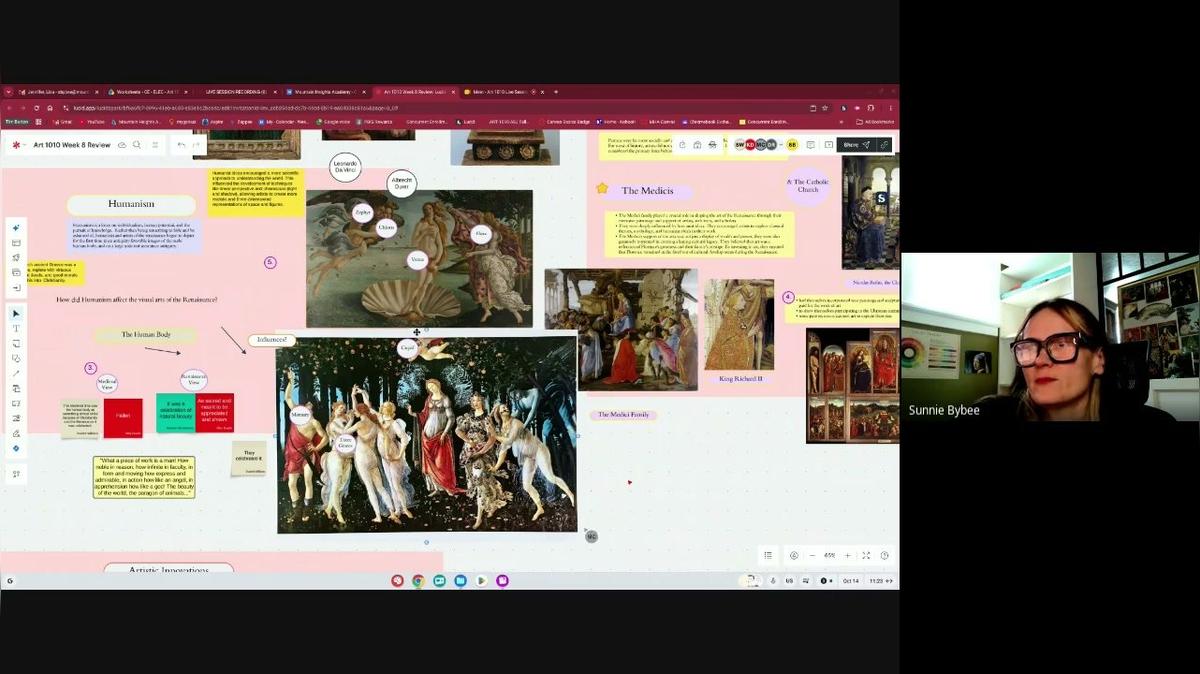The image size is (1200, 674).
Task: Zoom out with the minus button
Action: point(811,555)
